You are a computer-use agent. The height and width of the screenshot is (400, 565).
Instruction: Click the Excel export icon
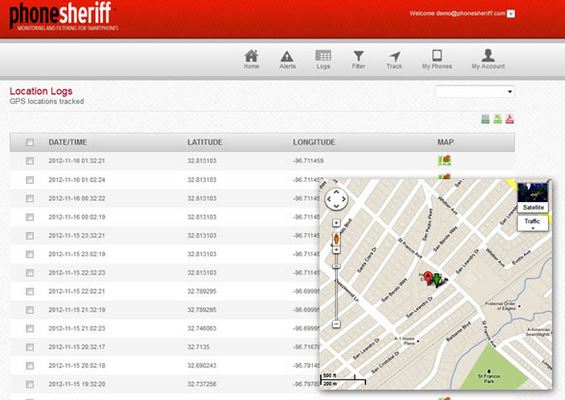tap(498, 119)
